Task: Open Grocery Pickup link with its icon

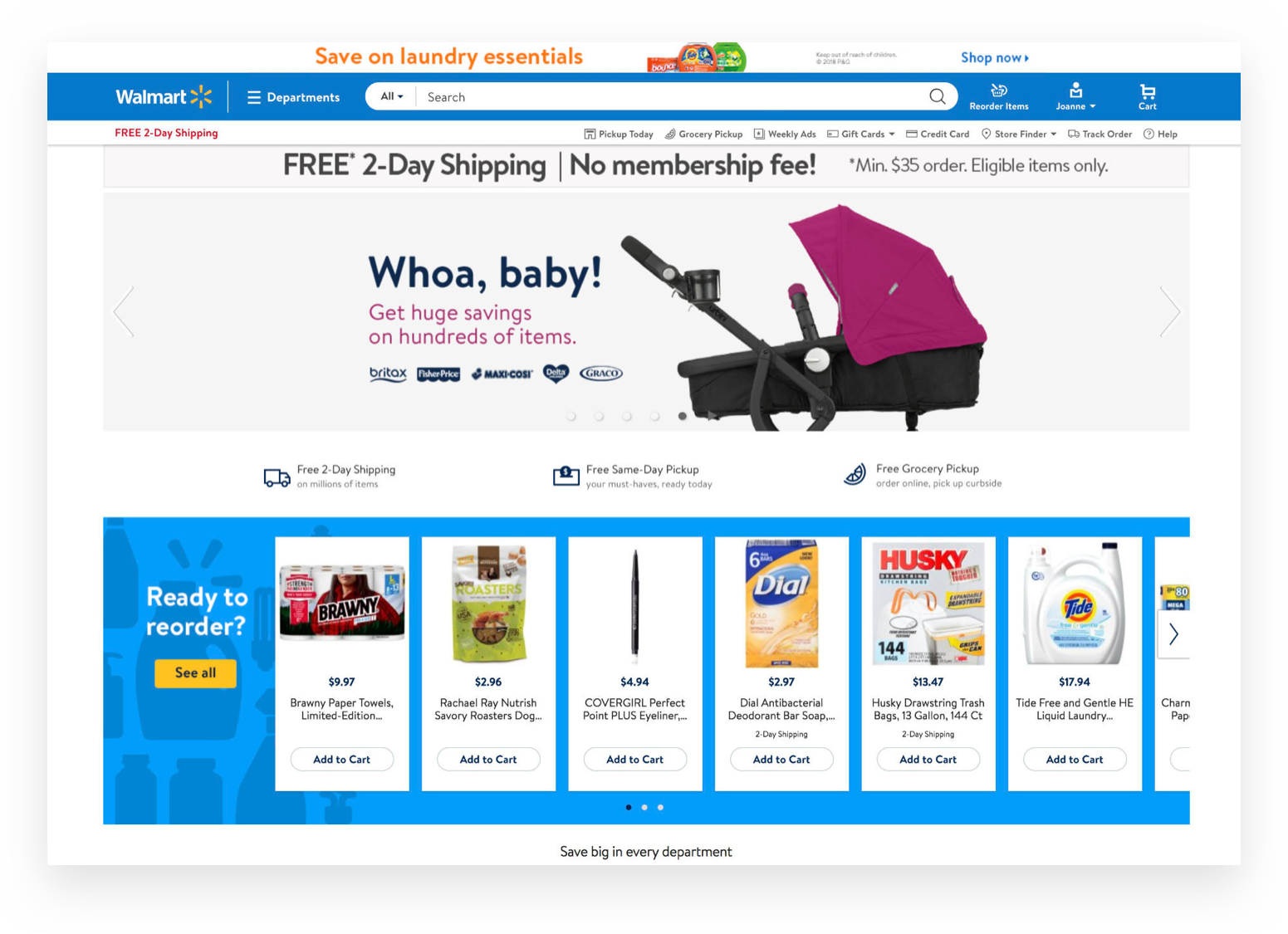Action: point(704,134)
